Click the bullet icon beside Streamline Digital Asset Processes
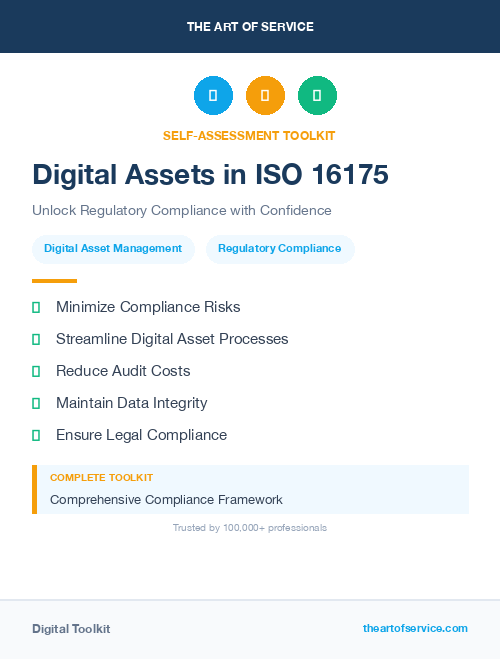 point(36,340)
